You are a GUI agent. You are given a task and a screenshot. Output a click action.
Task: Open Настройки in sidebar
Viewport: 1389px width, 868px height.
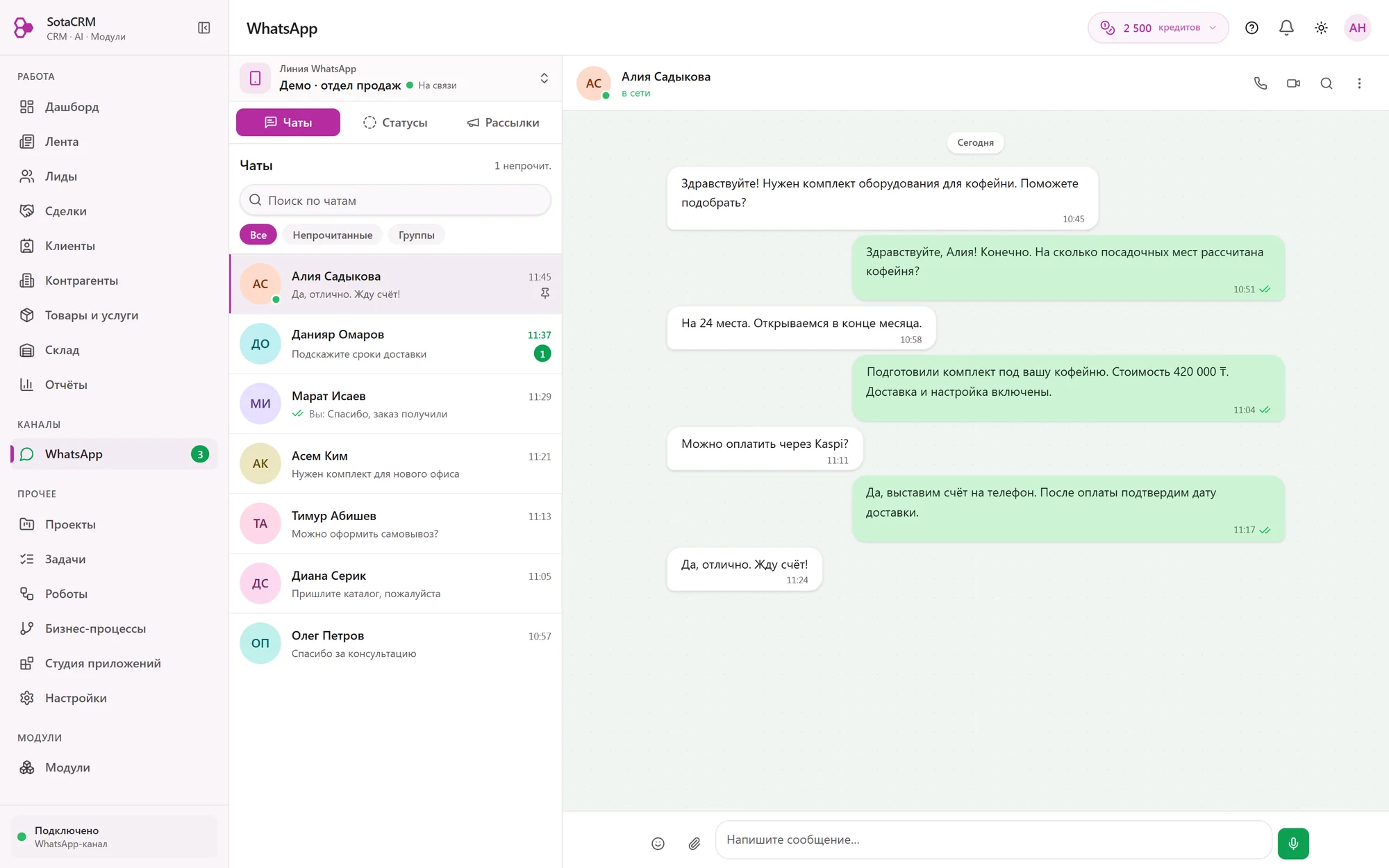click(114, 698)
